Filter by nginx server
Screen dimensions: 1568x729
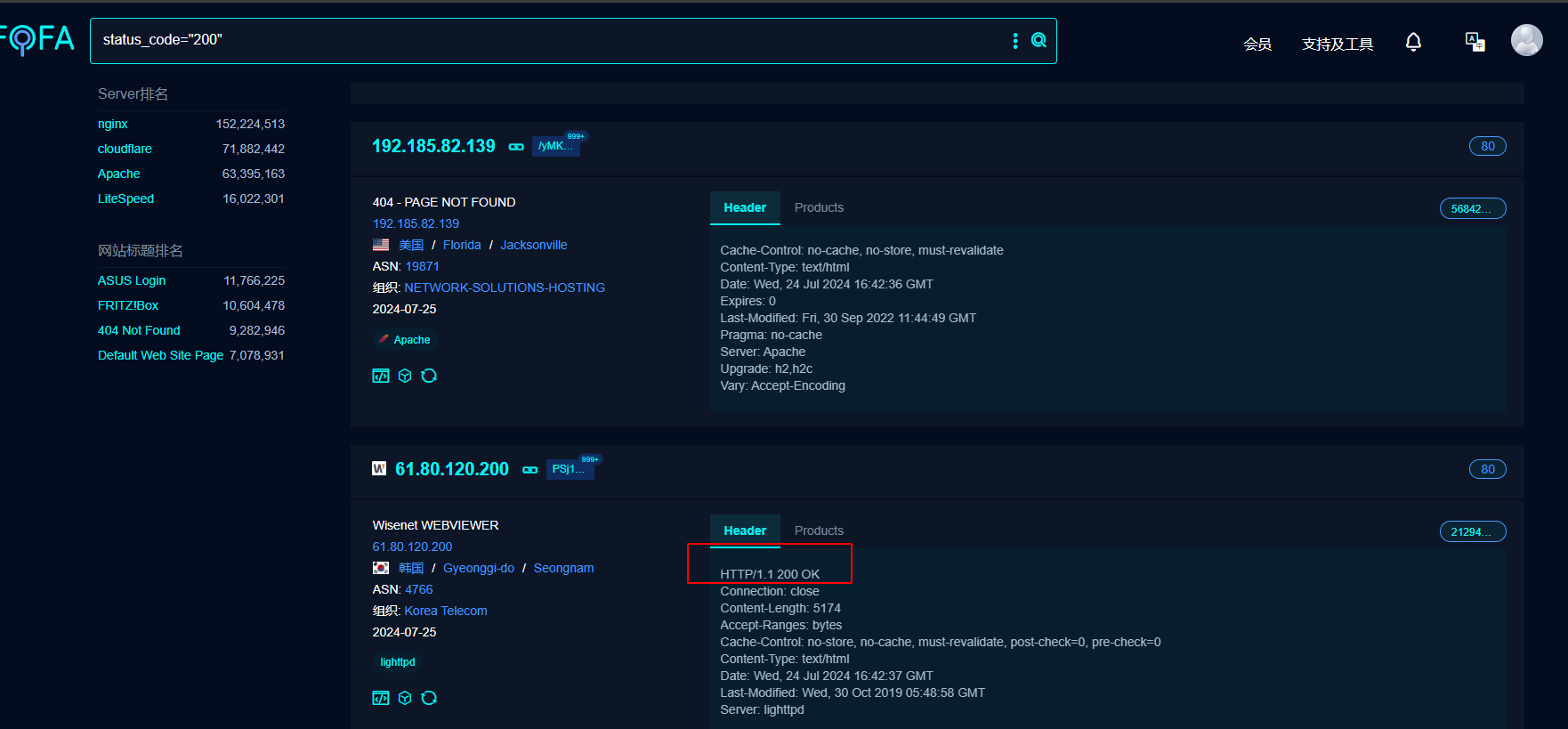(x=113, y=124)
